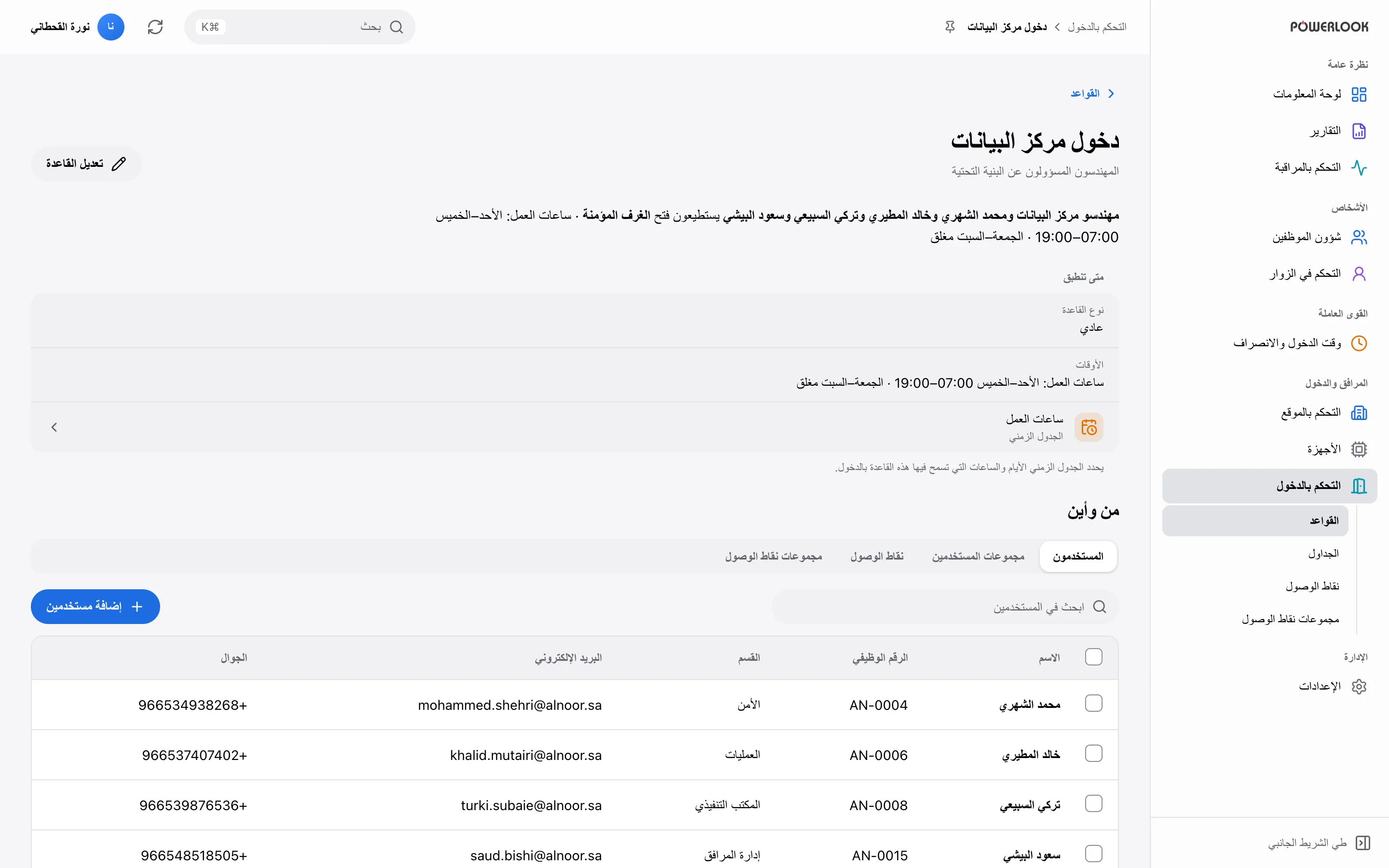Check the row for محمد الشهري
Screen dimensions: 1389x868
pyautogui.click(x=1093, y=704)
